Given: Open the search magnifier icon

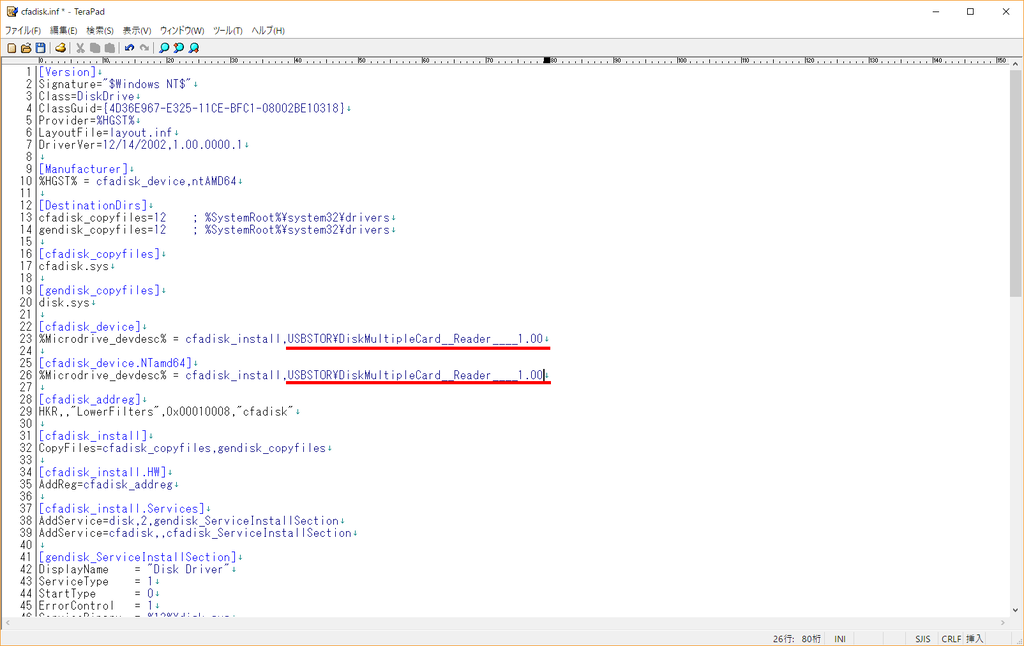Looking at the screenshot, I should (x=164, y=48).
